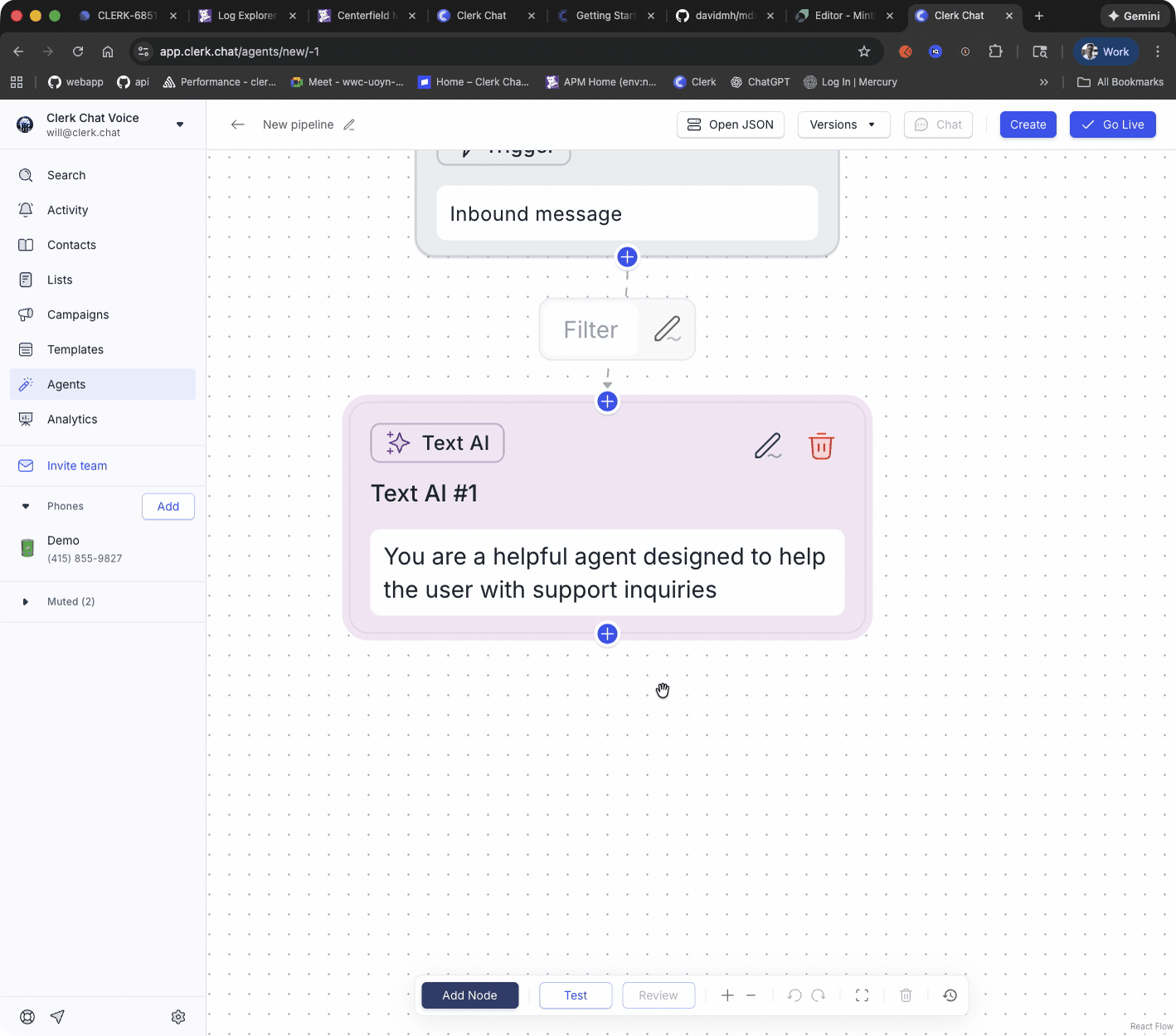Image resolution: width=1176 pixels, height=1036 pixels.
Task: Switch to the CLERK-6851 browser tab
Action: click(x=126, y=16)
